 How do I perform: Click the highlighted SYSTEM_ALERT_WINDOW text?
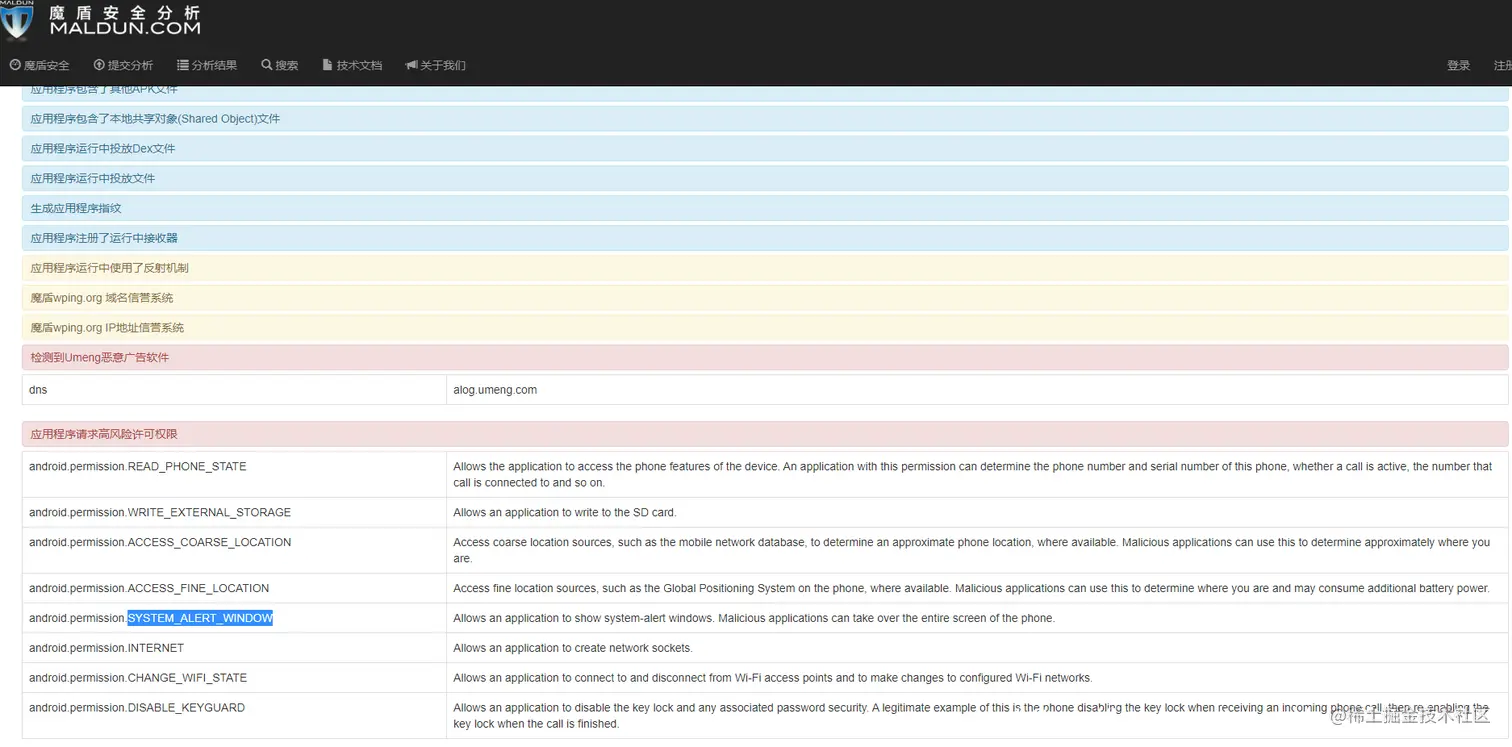coord(200,618)
